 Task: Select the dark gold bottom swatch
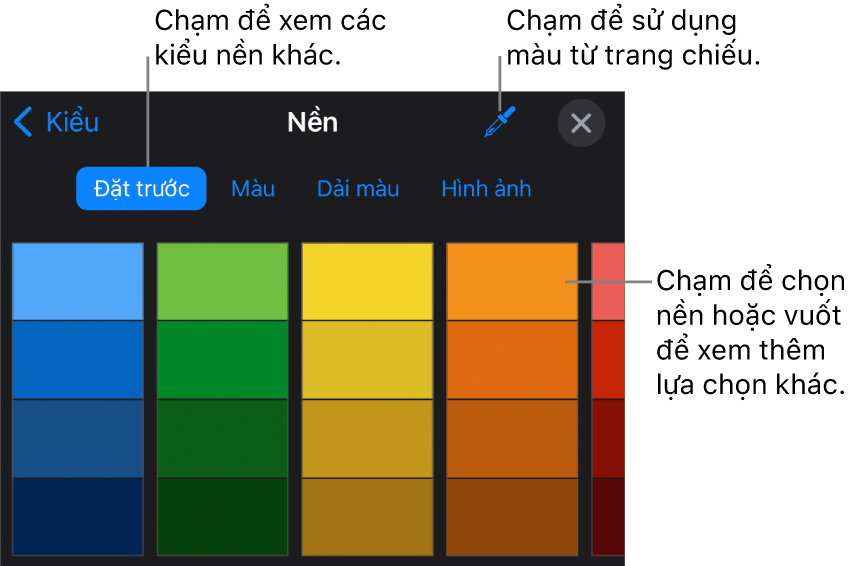(367, 517)
